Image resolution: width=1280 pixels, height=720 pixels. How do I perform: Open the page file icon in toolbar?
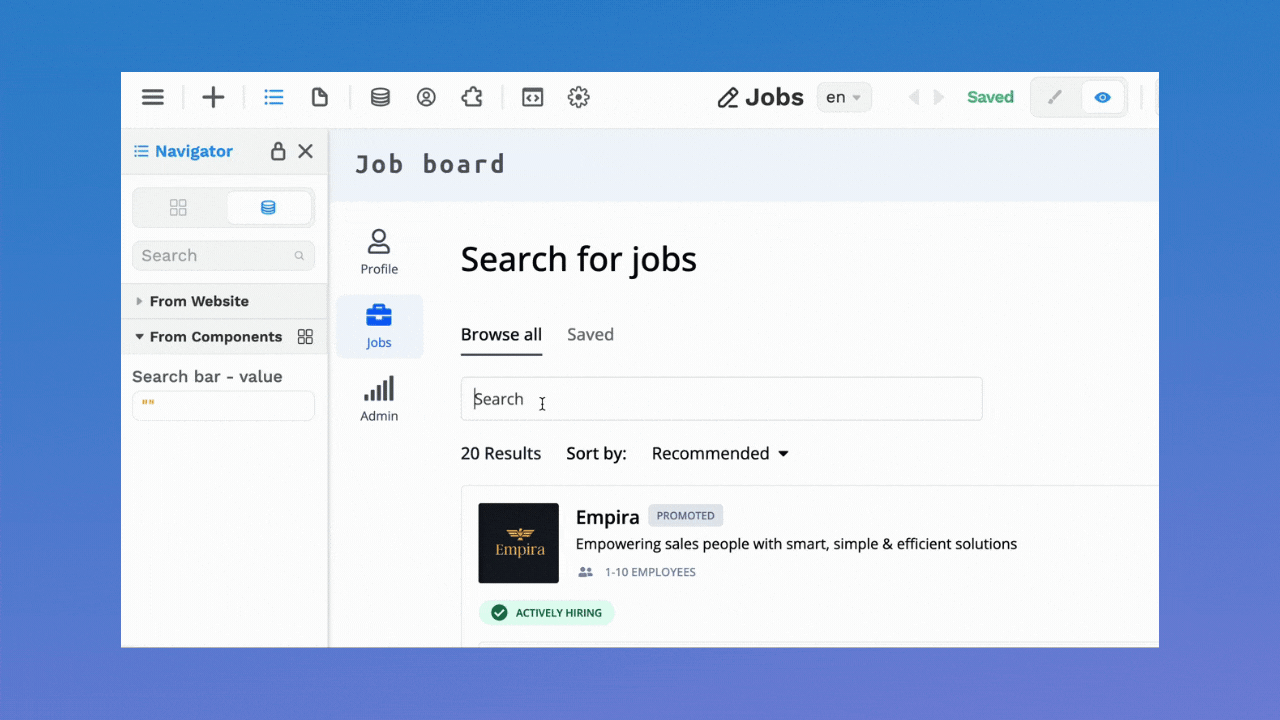tap(320, 97)
